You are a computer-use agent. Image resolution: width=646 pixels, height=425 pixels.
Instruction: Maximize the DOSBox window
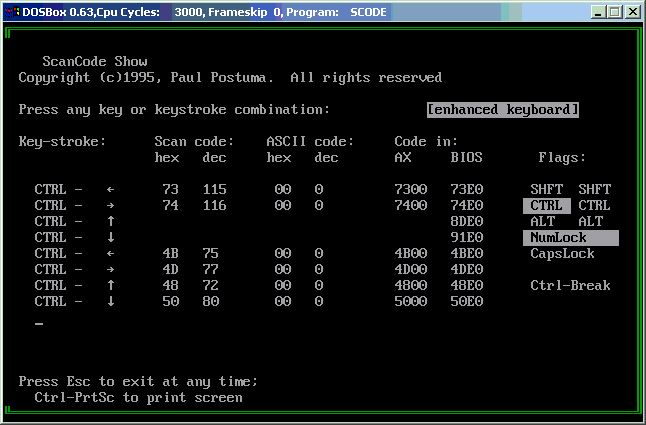click(614, 12)
